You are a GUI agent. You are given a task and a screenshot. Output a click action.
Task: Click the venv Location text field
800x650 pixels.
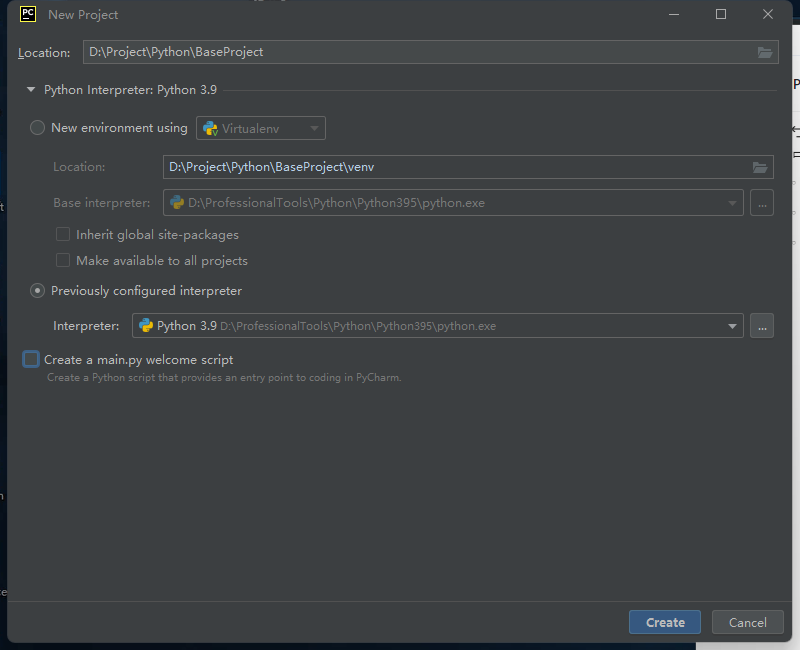point(468,167)
